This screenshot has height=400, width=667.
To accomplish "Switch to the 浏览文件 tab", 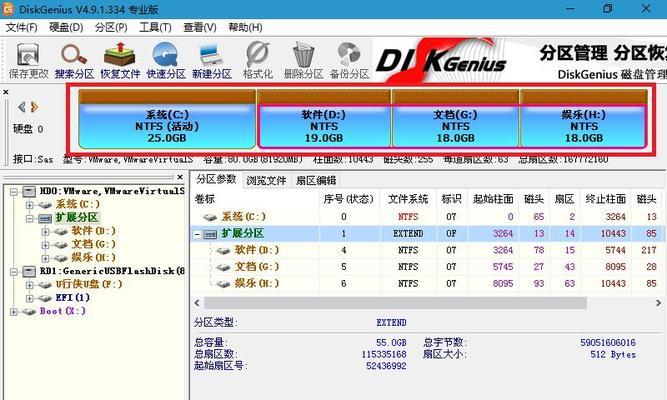I will click(266, 180).
